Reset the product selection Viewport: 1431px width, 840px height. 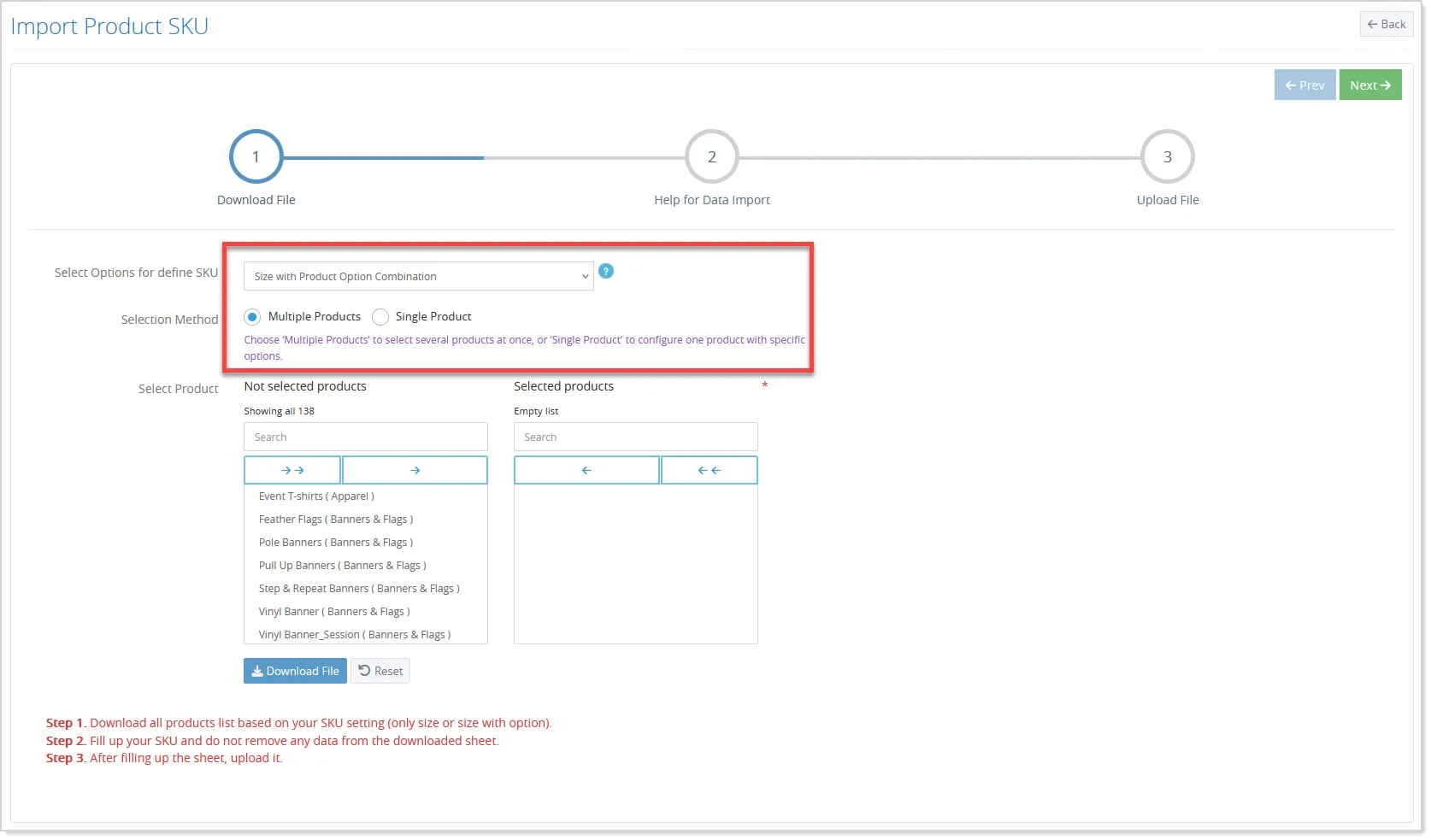tap(380, 671)
